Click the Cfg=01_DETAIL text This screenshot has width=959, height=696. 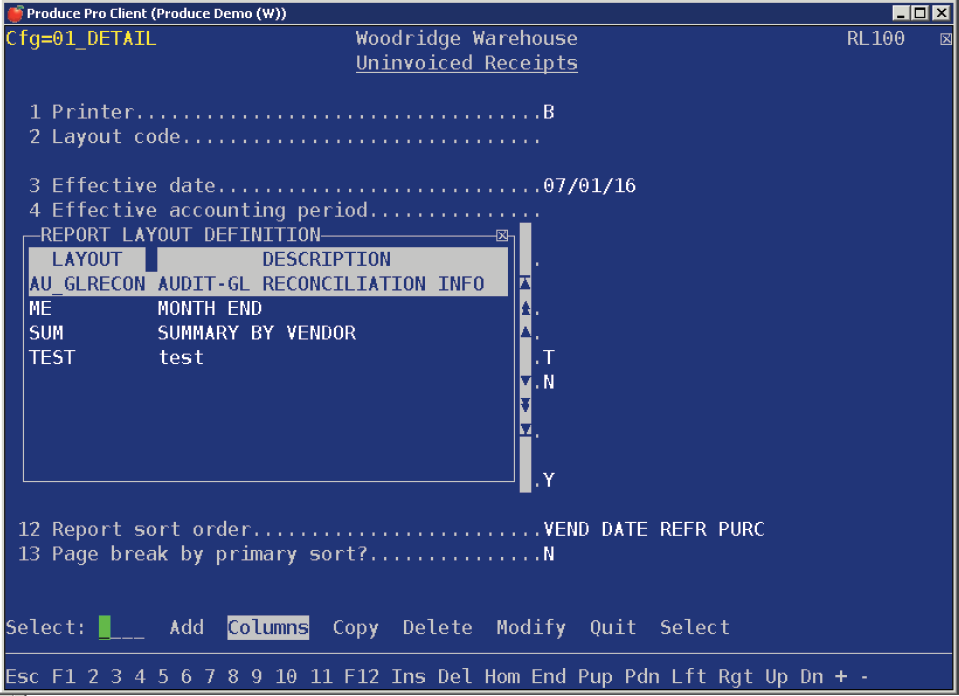coord(81,39)
